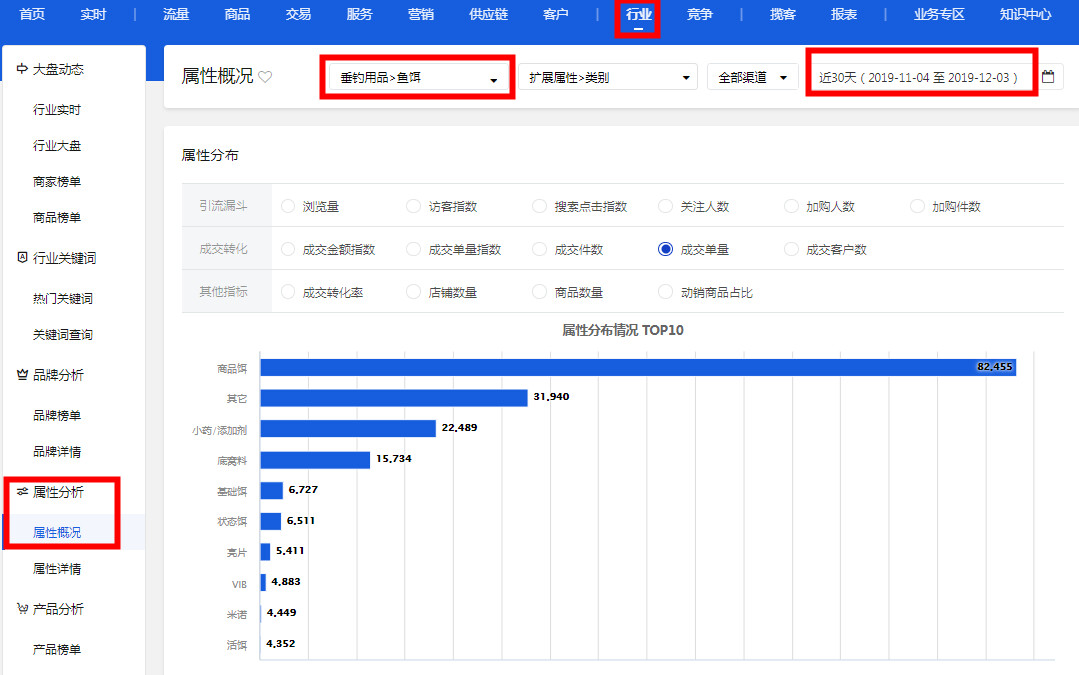Screen dimensions: 1079x675
Task: Click the 行业关键词 section icon
Action: click(22, 258)
